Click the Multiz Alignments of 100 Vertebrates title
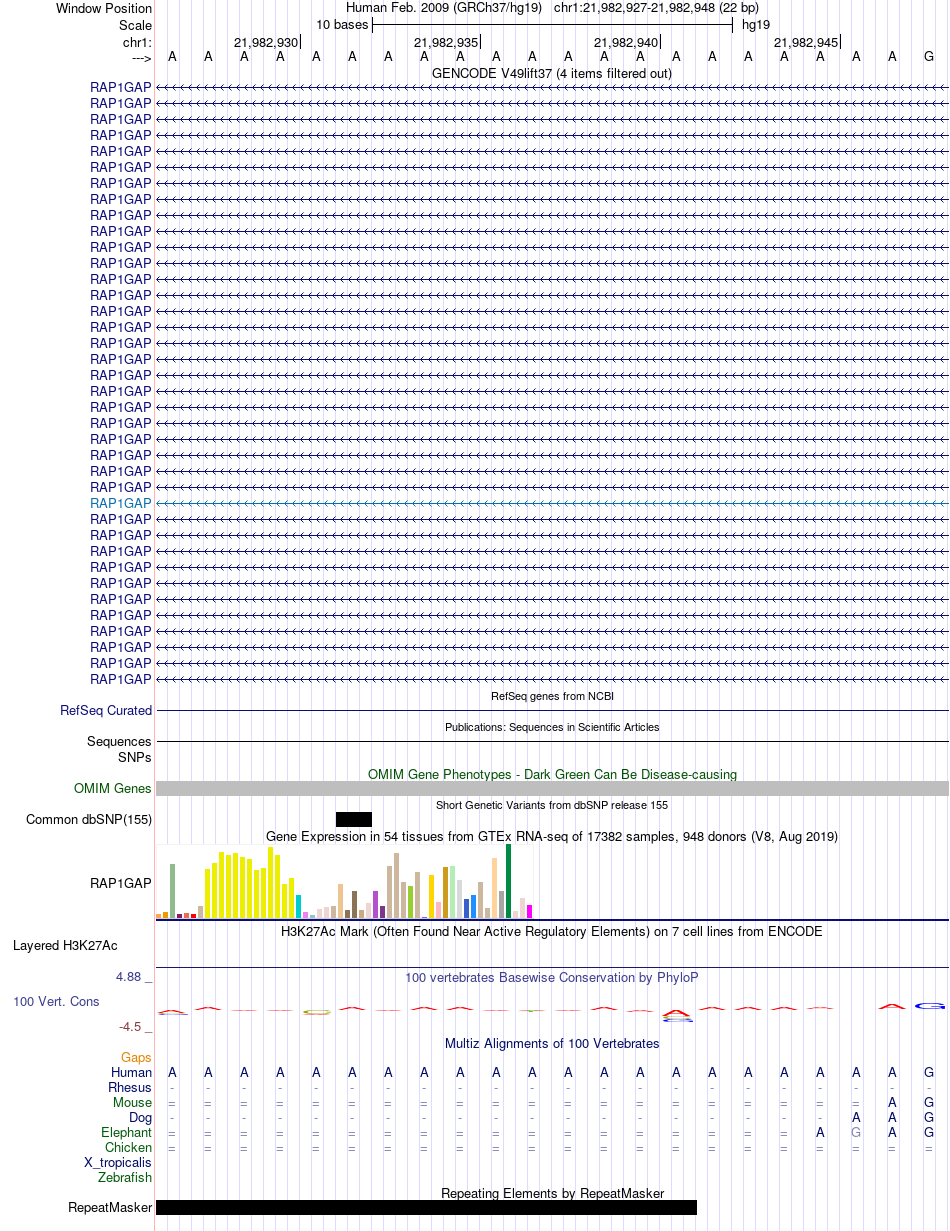This screenshot has width=950, height=1231. tap(552, 1043)
